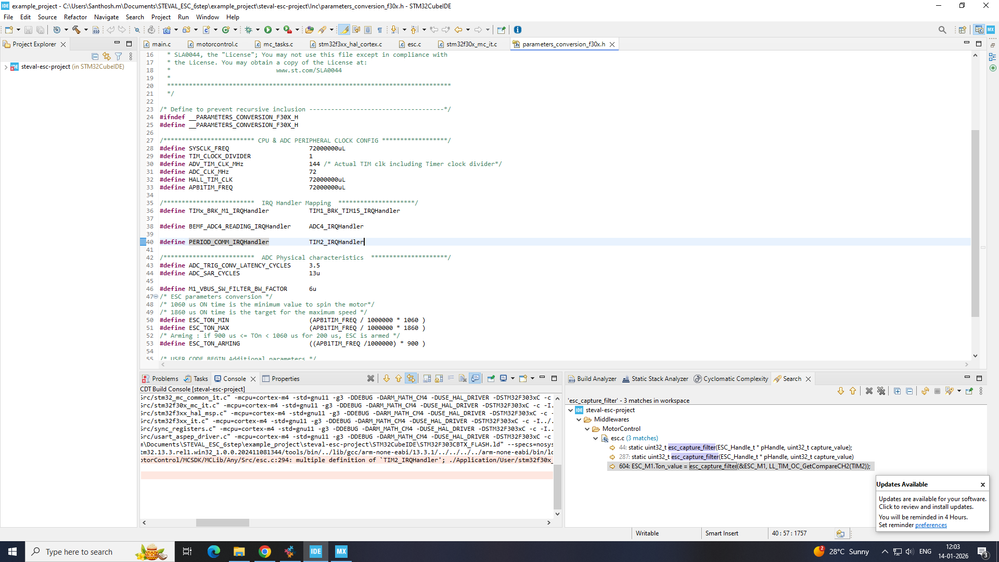Select the line 604 ESC_M1.Ton_value match
Image resolution: width=999 pixels, height=562 pixels.
[x=740, y=466]
